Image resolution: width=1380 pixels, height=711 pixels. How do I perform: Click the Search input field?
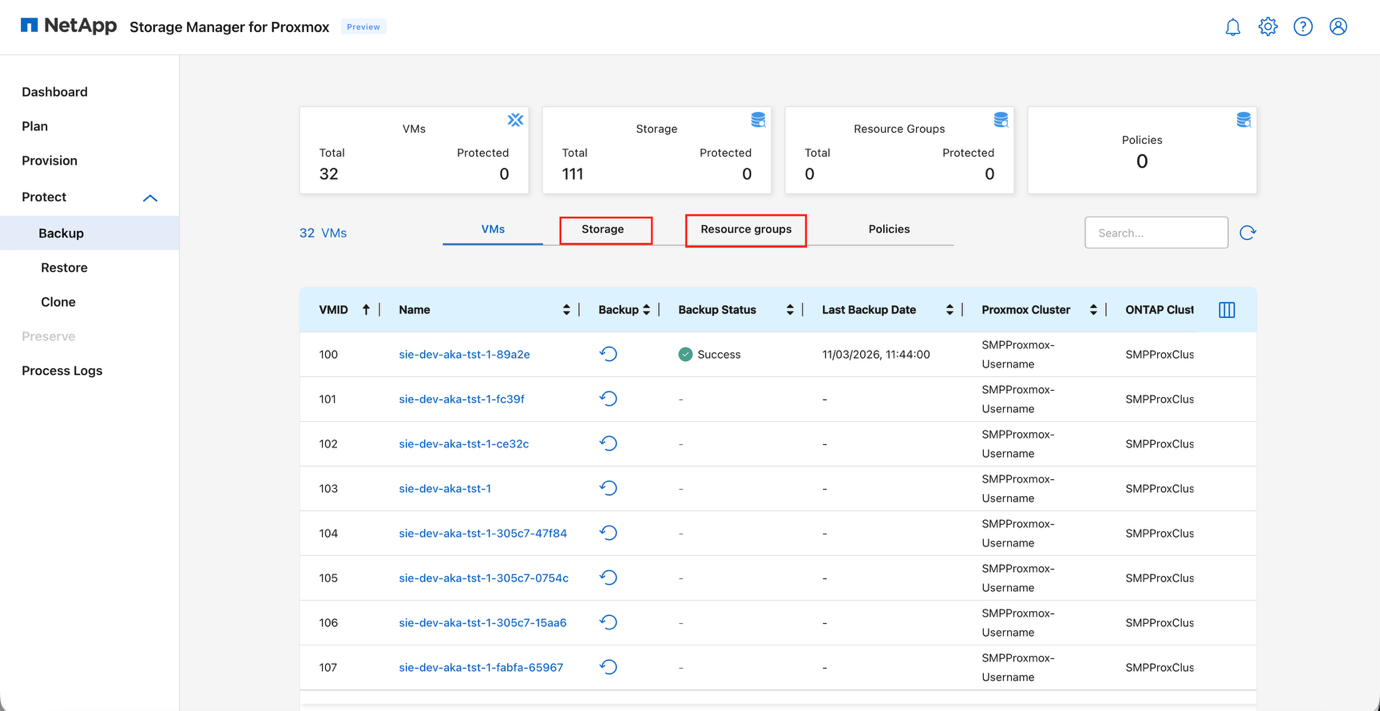pos(1155,233)
